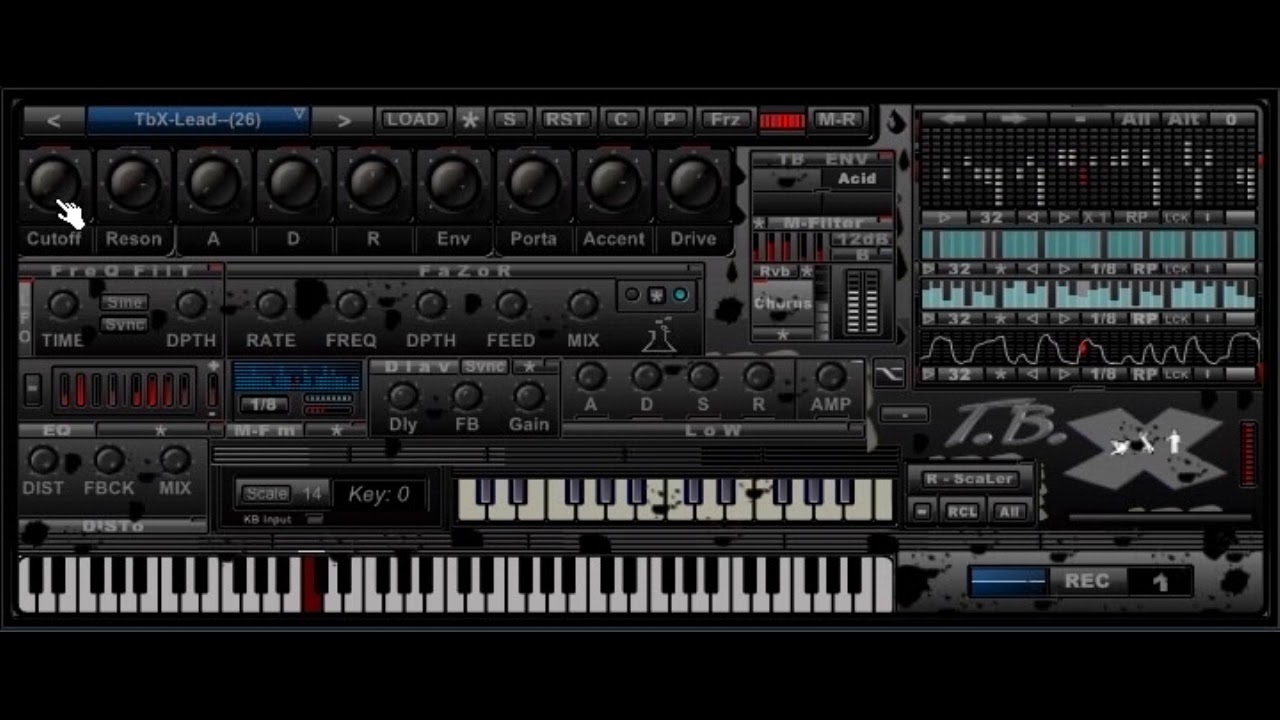This screenshot has width=1280, height=720.
Task: Click the Key: 0 display field
Action: coord(379,494)
